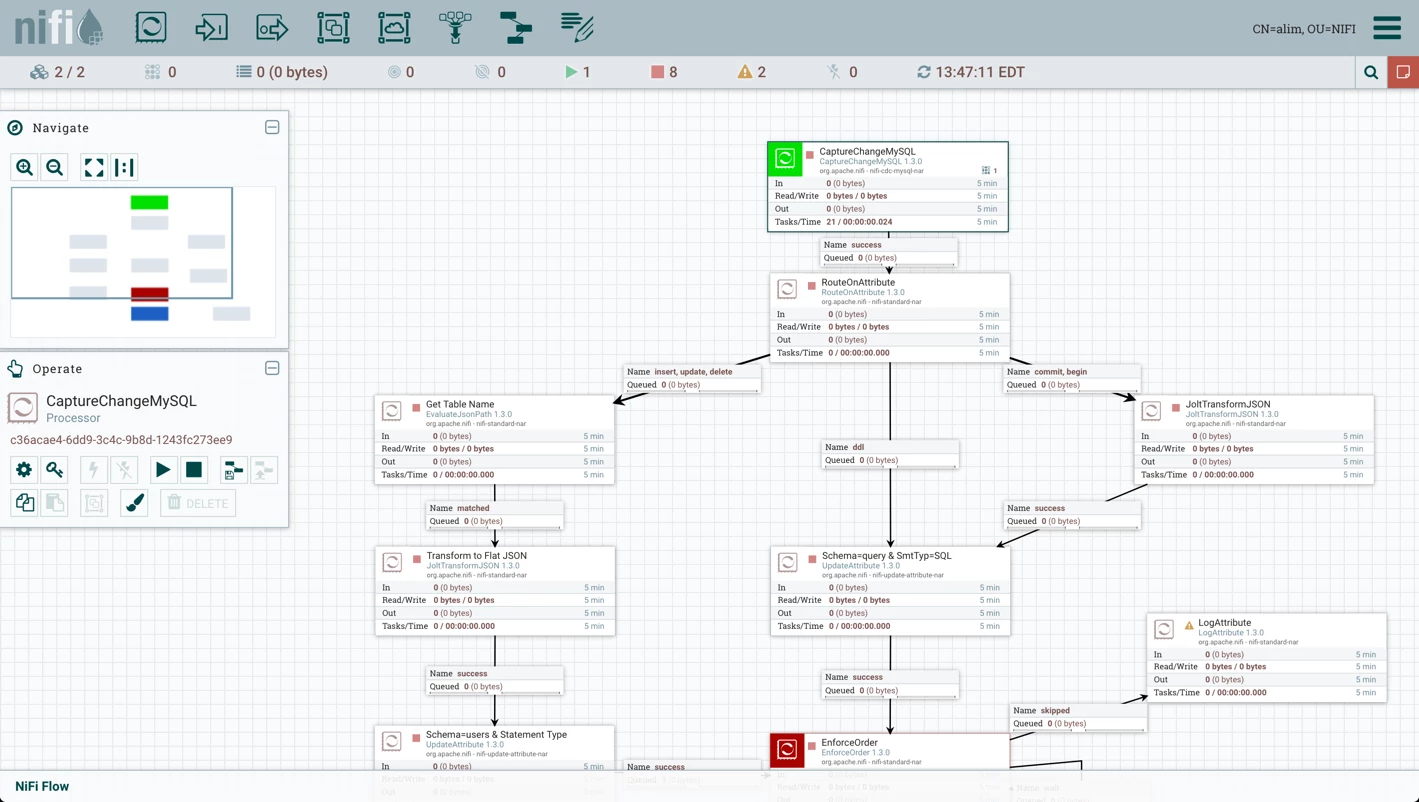This screenshot has width=1419, height=802.
Task: Click the invalid components warning count
Action: (752, 72)
